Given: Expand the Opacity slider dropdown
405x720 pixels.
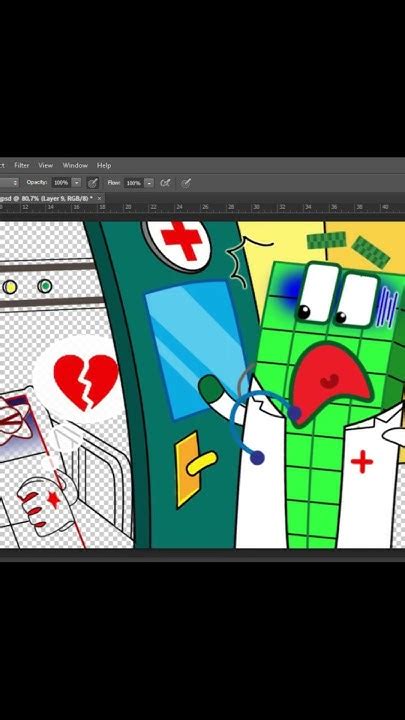Looking at the screenshot, I should 77,183.
